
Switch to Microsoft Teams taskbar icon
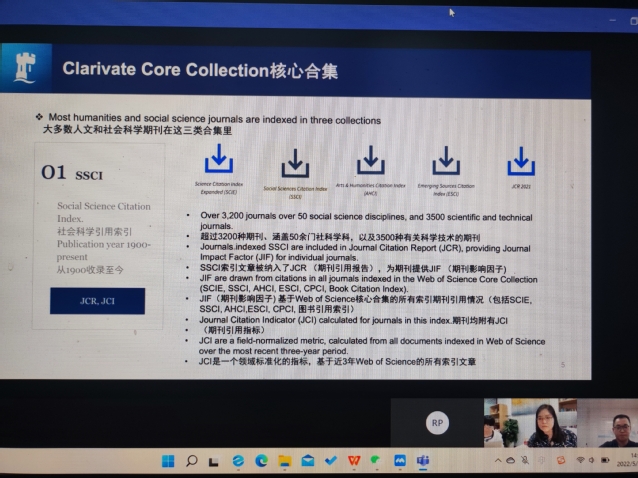[423, 461]
